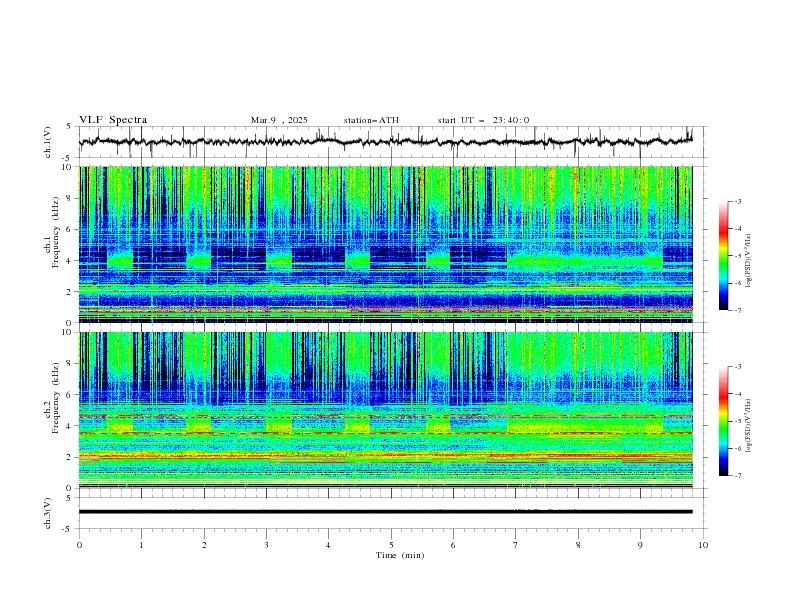Click the ch.1 spectrogram panel
Image resolution: width=792 pixels, height=612 pixels.
point(385,244)
